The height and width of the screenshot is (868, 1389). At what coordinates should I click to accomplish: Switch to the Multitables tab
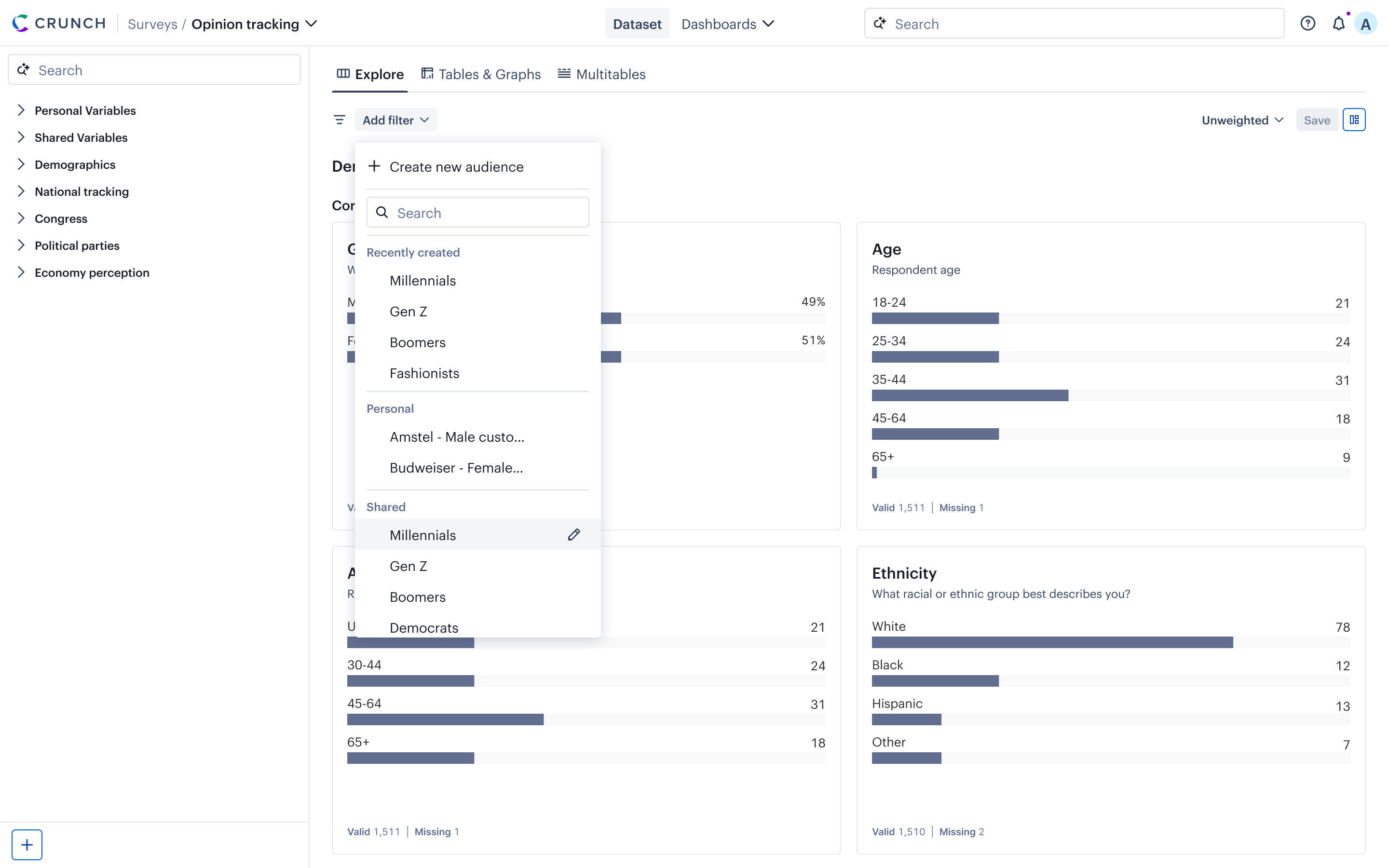[x=601, y=74]
